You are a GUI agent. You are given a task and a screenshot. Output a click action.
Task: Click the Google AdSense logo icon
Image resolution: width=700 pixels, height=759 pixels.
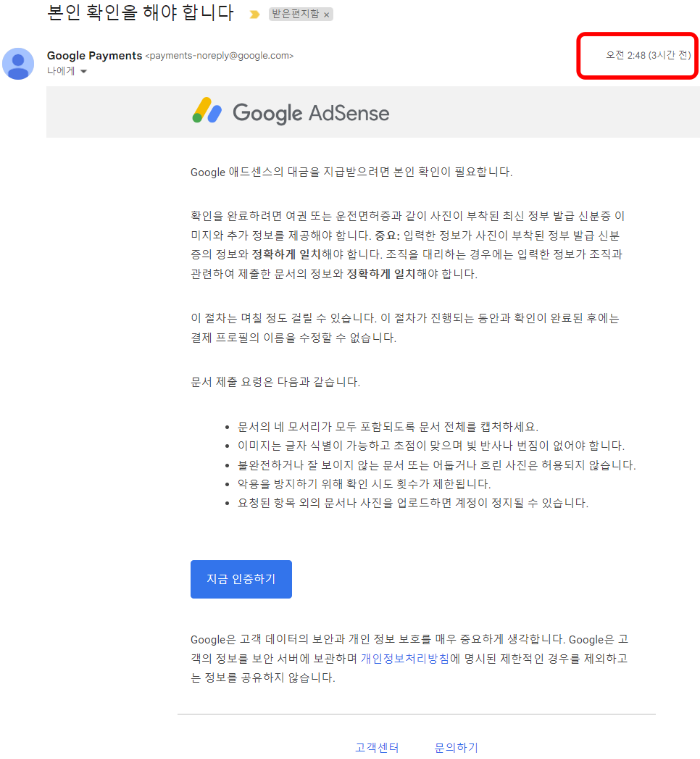207,110
